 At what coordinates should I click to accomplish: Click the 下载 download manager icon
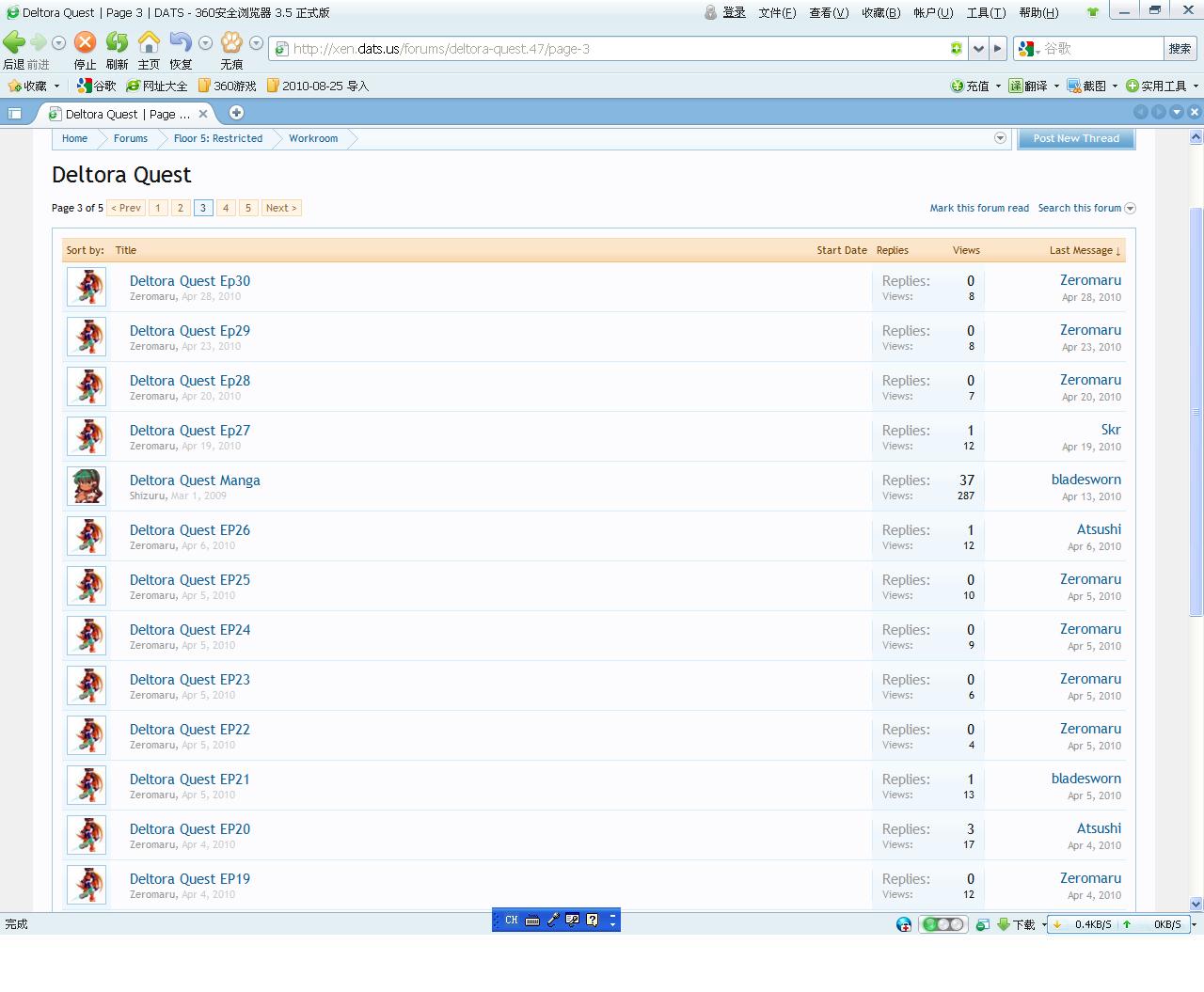pos(1016,924)
